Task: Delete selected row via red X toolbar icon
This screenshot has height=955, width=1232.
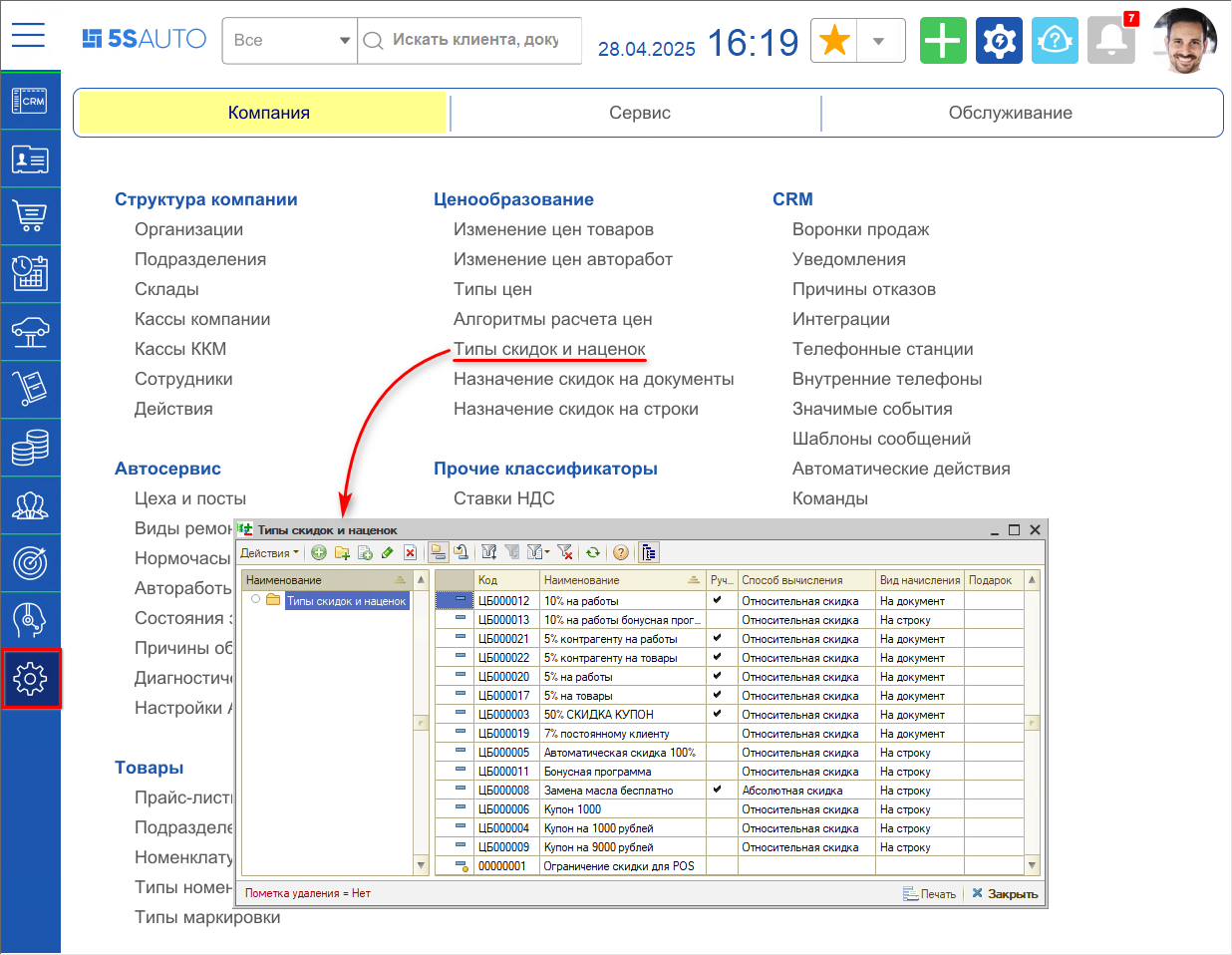Action: [x=410, y=552]
